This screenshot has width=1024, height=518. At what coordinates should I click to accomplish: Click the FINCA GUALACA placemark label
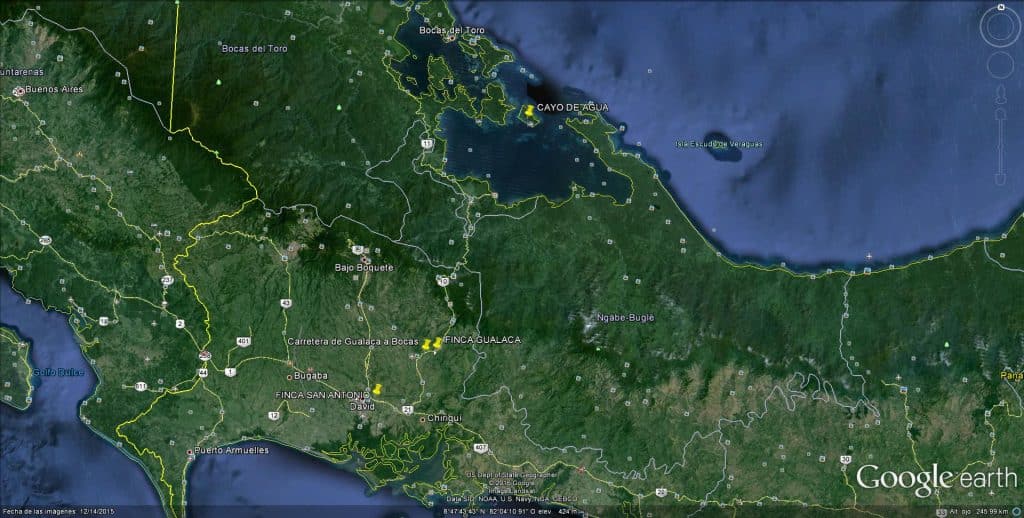483,340
